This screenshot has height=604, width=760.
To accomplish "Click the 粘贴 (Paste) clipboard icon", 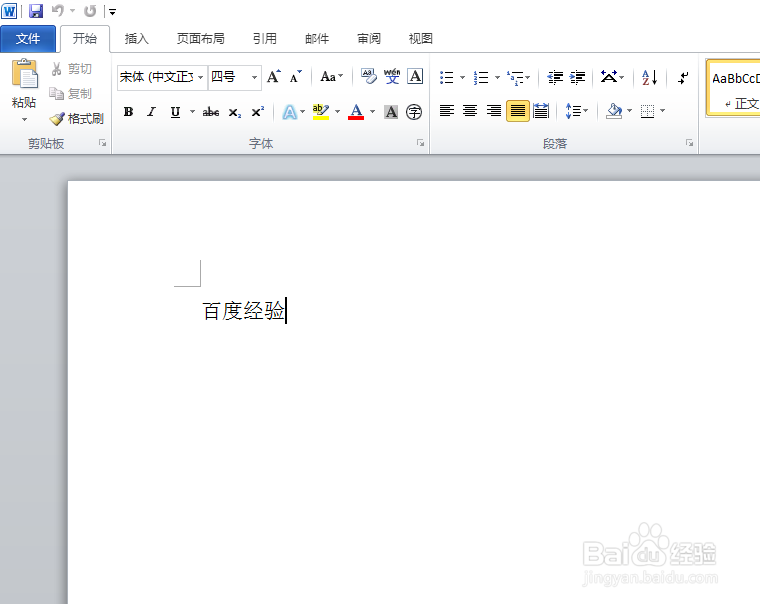I will pyautogui.click(x=25, y=74).
